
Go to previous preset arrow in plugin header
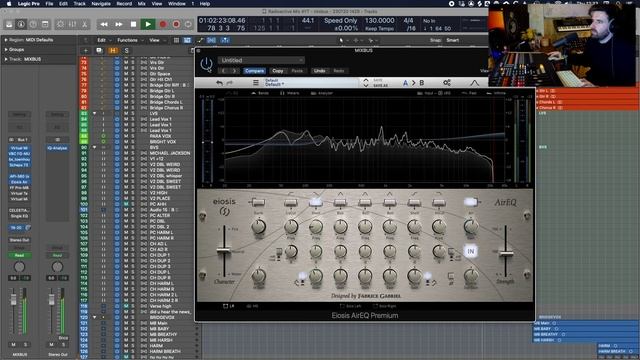(224, 71)
